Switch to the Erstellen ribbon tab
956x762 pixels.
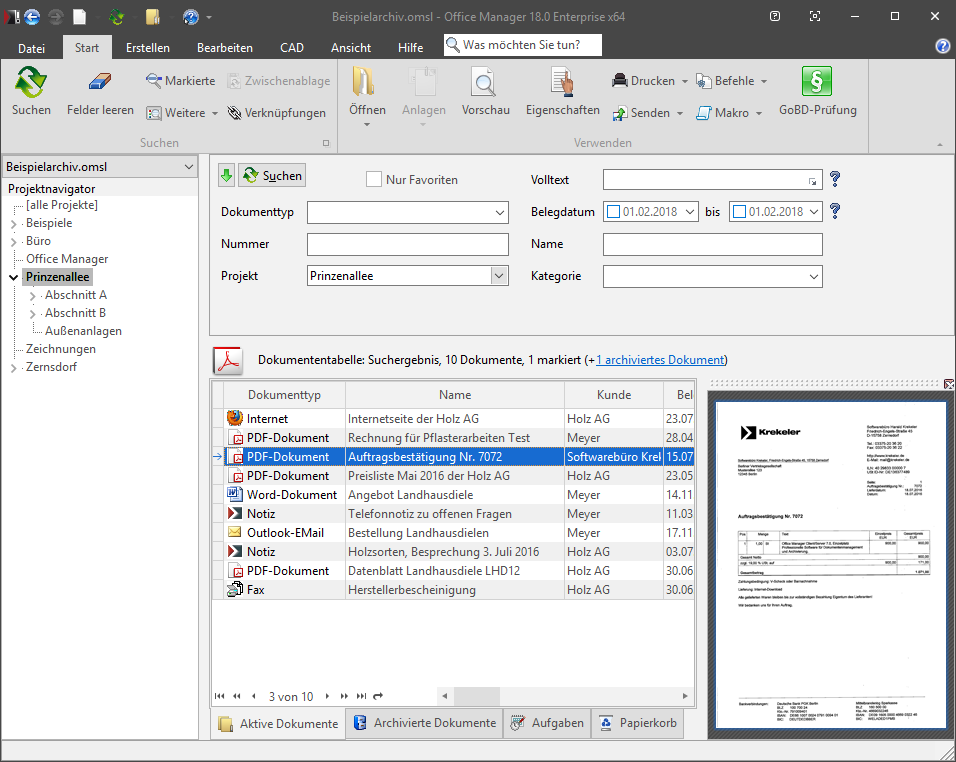coord(147,47)
